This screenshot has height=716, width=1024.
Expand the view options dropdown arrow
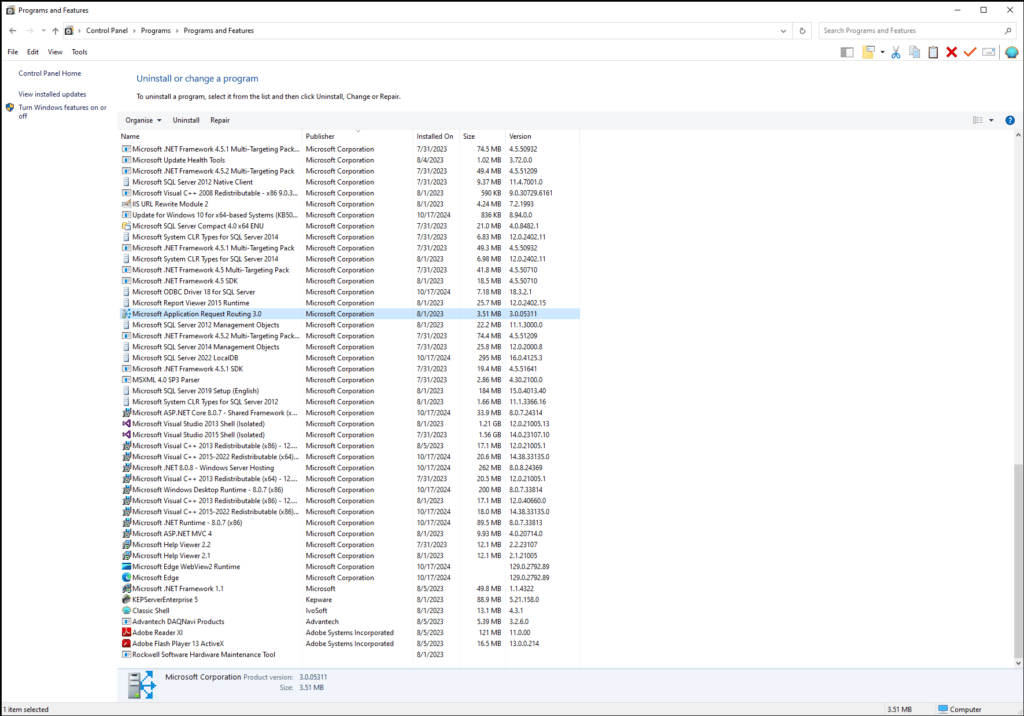click(x=991, y=120)
